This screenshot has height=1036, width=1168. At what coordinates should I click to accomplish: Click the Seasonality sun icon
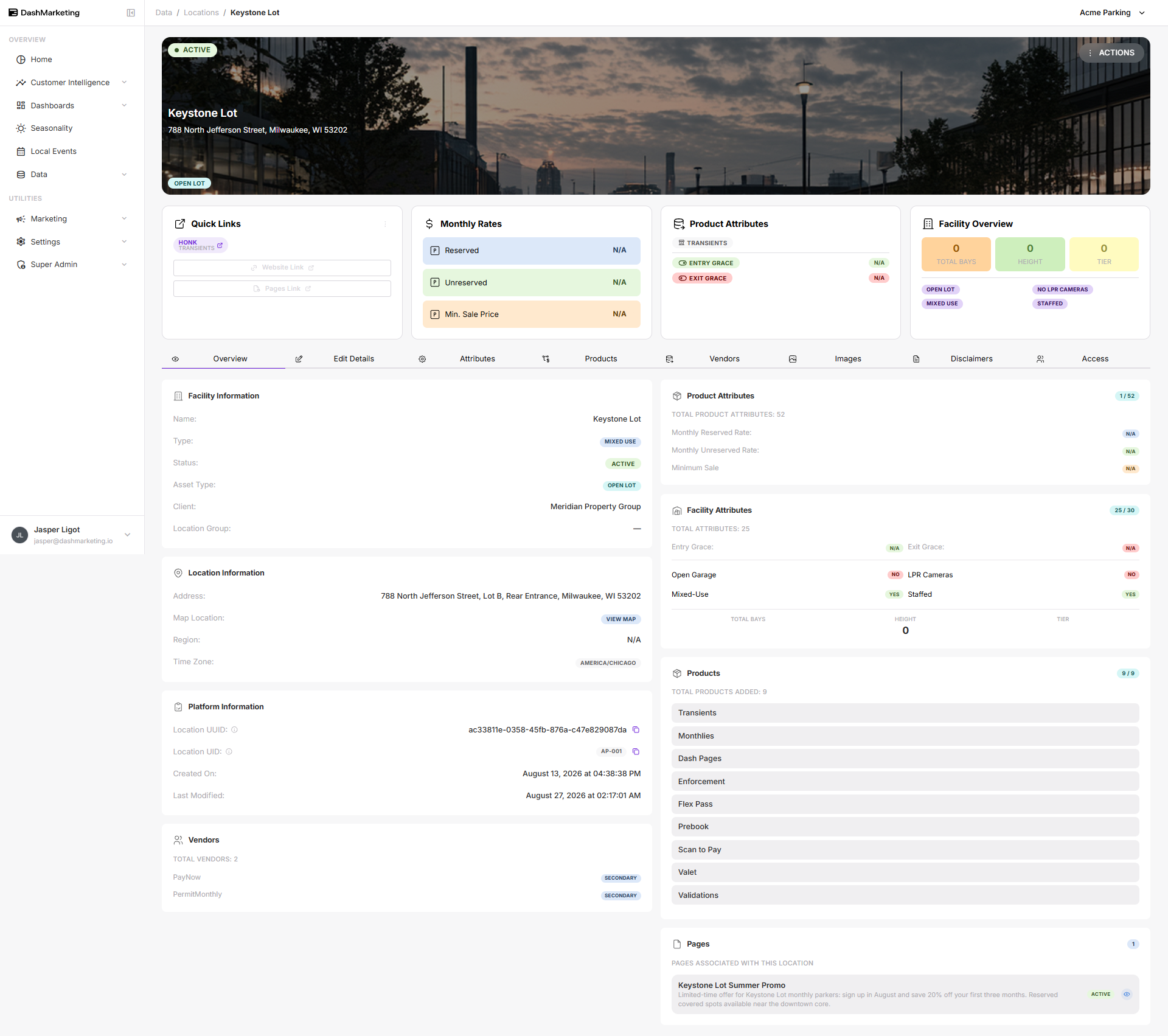[x=21, y=128]
